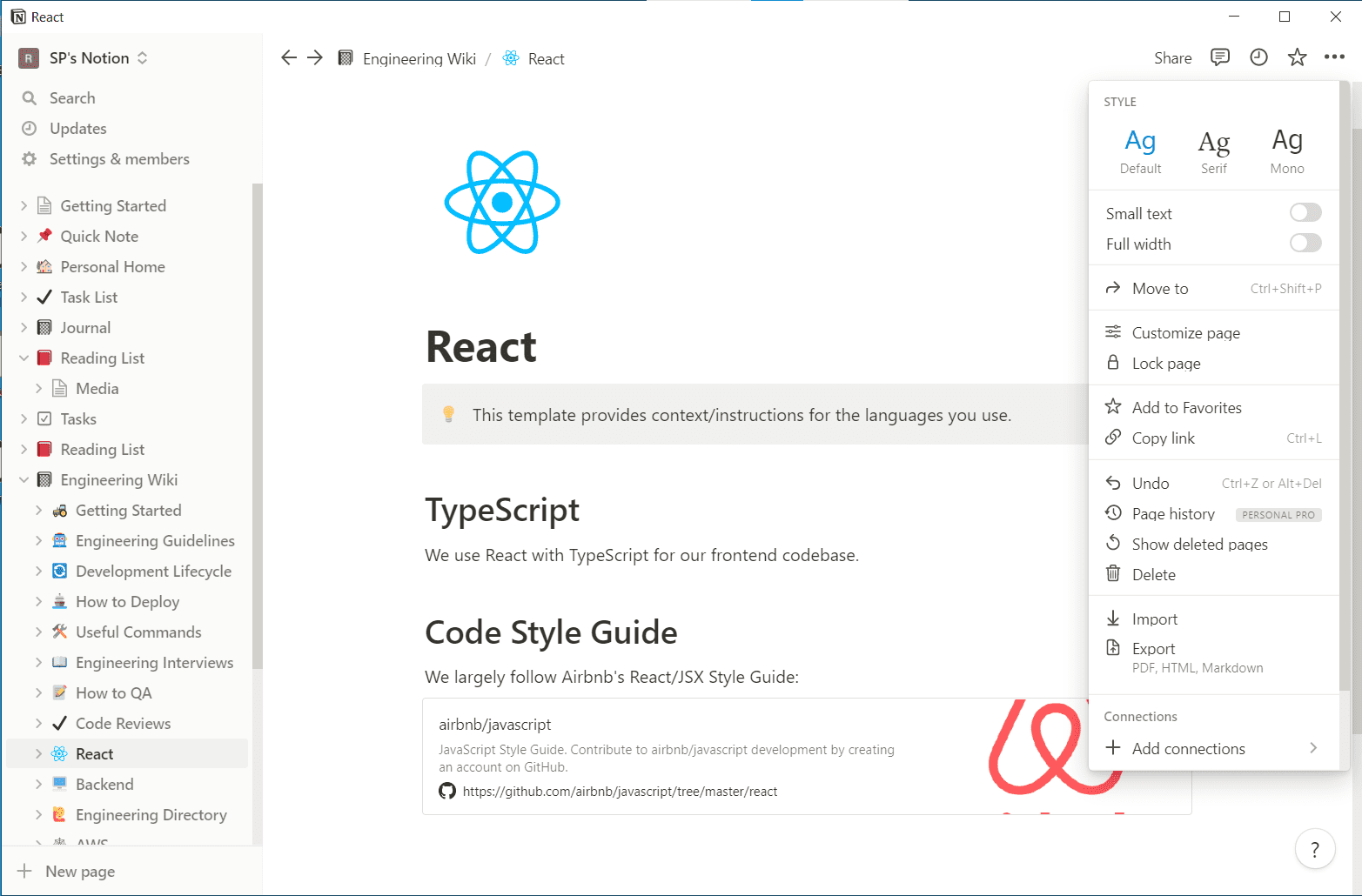Click the React atom icon in the sidebar
Screen dimensions: 1362x896
coord(59,753)
